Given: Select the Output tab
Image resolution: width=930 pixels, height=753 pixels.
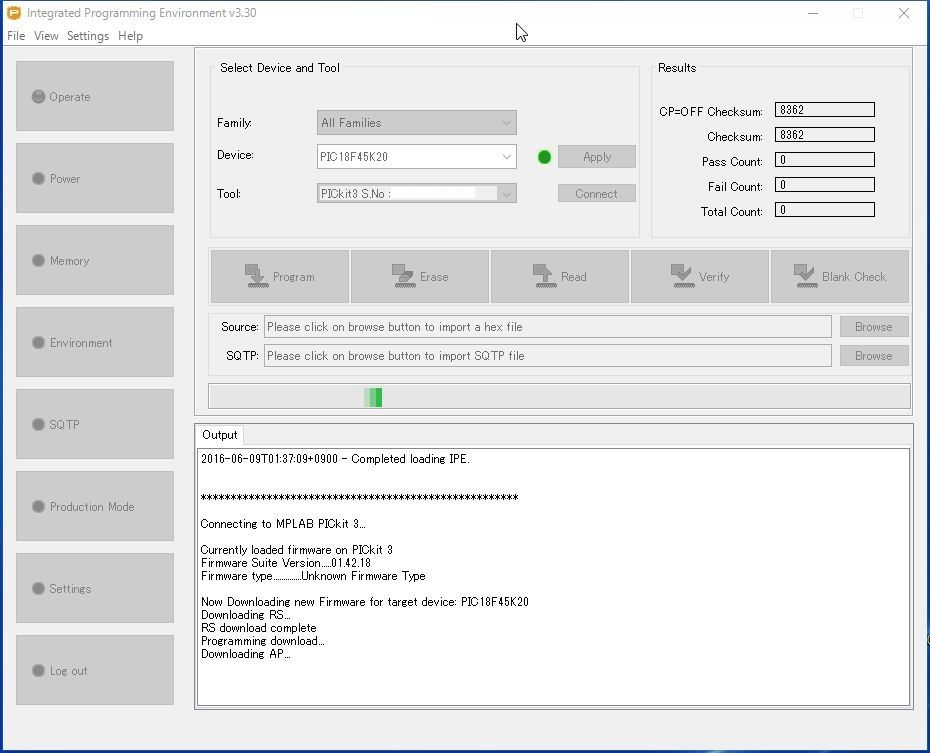Looking at the screenshot, I should click(219, 435).
